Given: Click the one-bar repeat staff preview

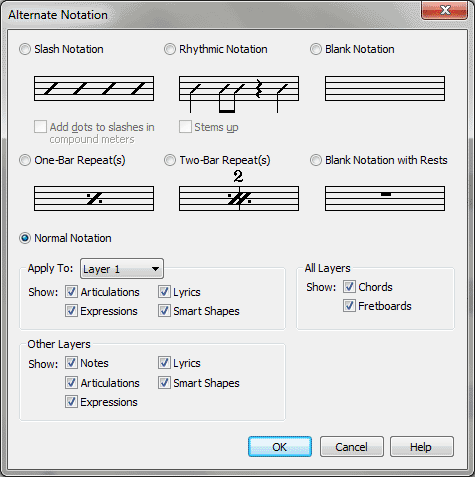Looking at the screenshot, I should [x=94, y=198].
